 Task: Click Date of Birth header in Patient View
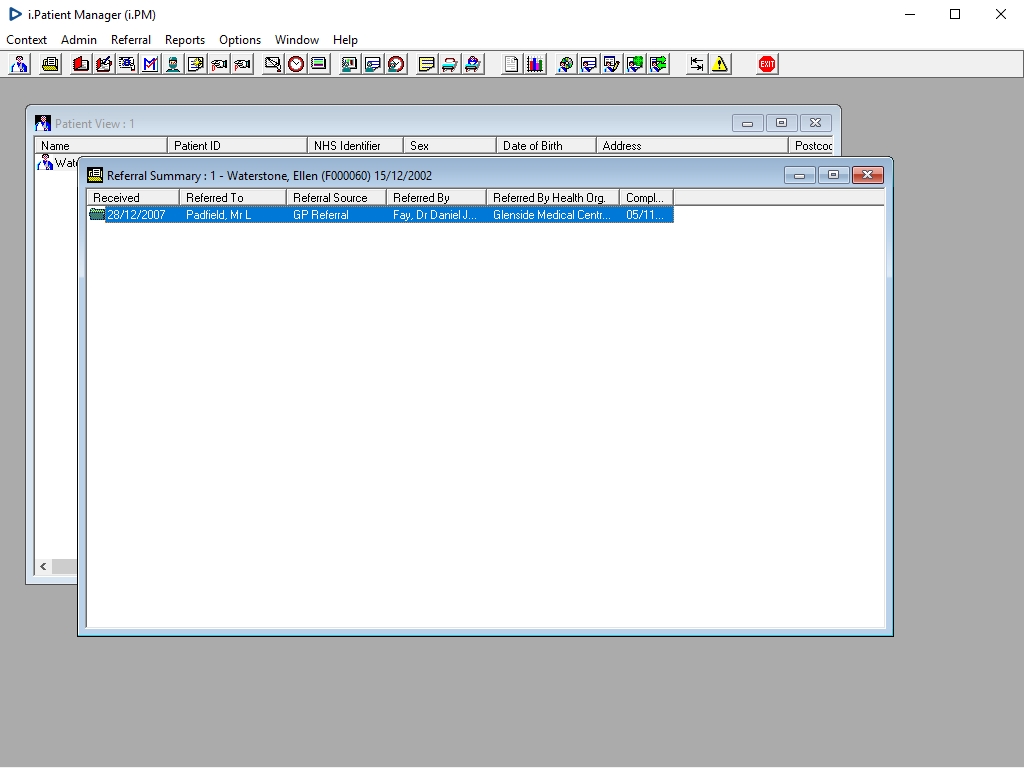[547, 146]
